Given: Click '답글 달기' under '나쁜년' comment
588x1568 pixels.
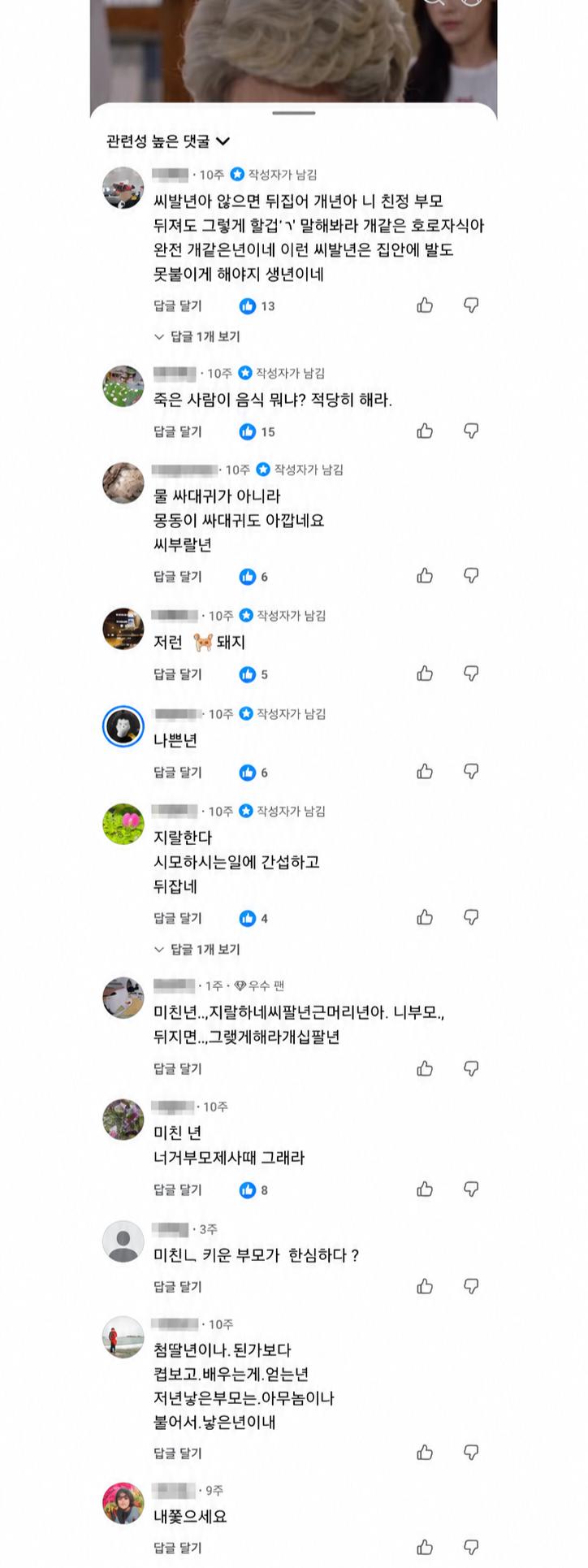Looking at the screenshot, I should pos(178,772).
